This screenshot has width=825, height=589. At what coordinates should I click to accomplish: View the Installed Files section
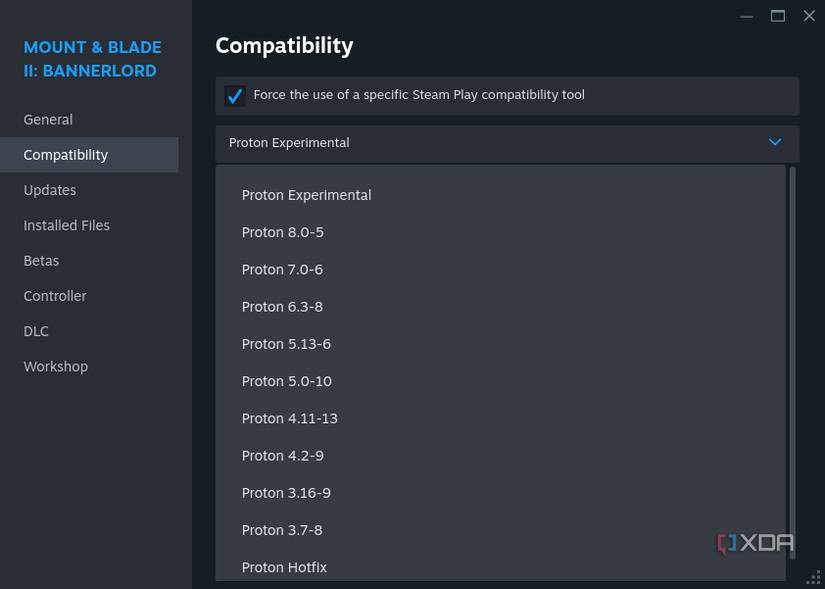(66, 225)
